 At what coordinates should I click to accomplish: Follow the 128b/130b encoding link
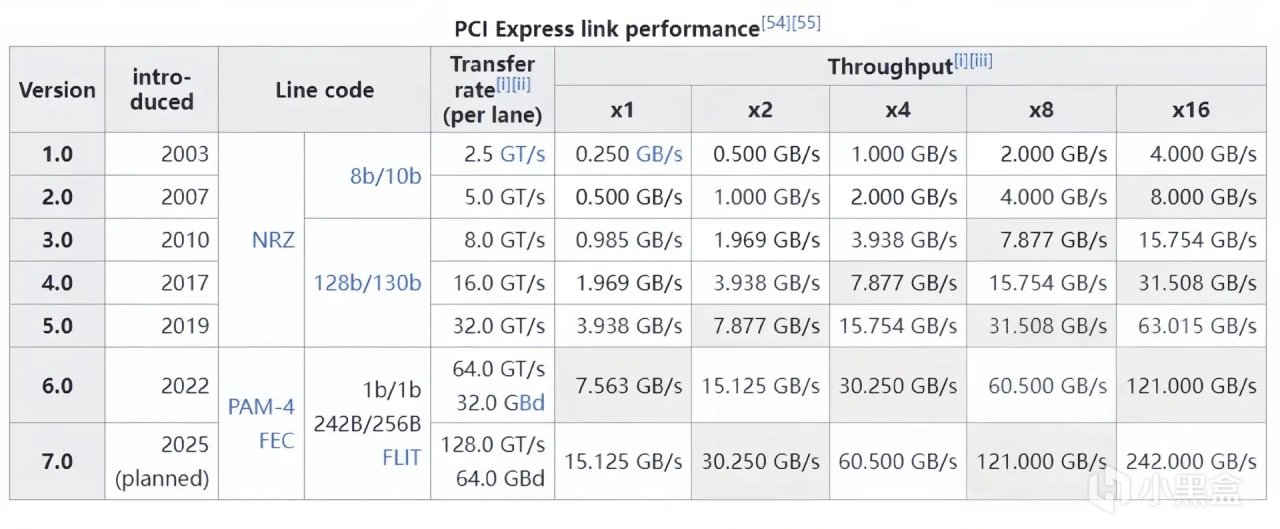(367, 283)
